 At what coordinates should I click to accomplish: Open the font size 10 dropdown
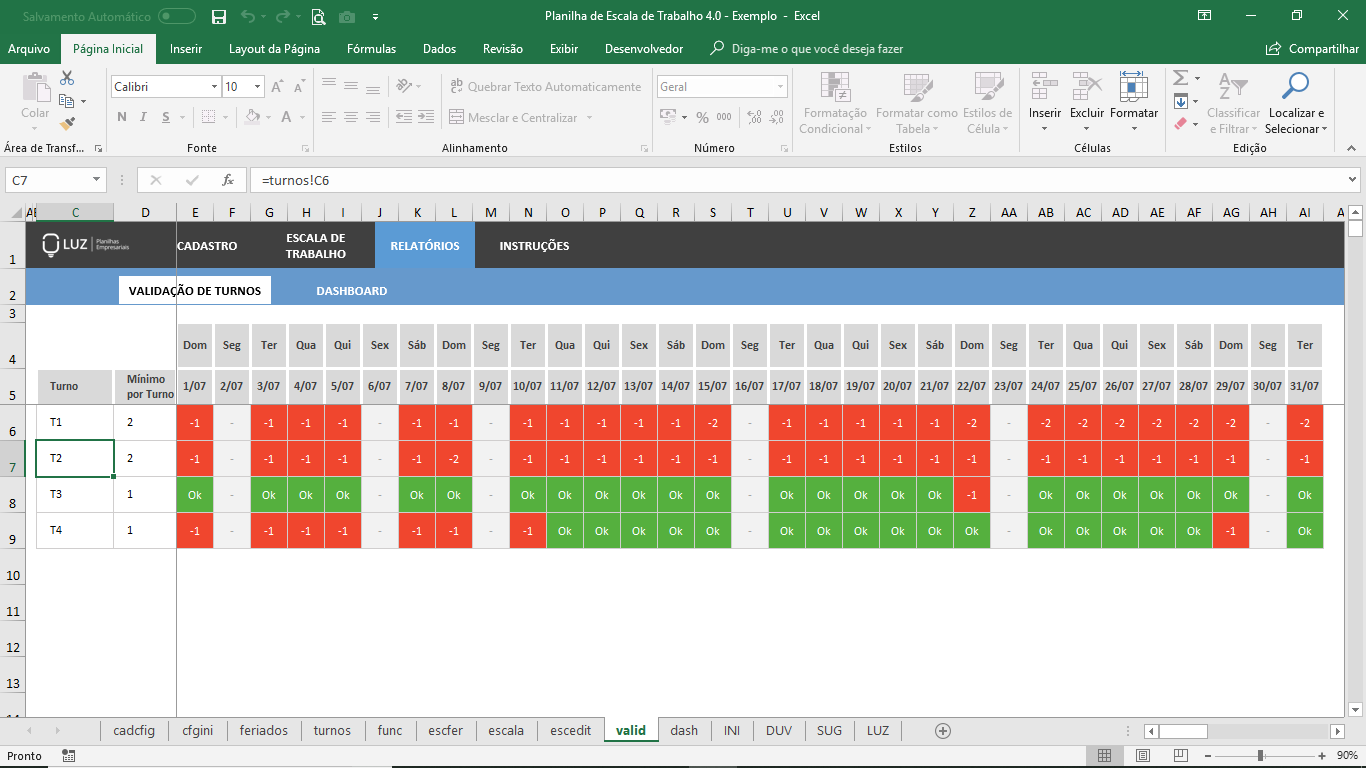point(256,87)
